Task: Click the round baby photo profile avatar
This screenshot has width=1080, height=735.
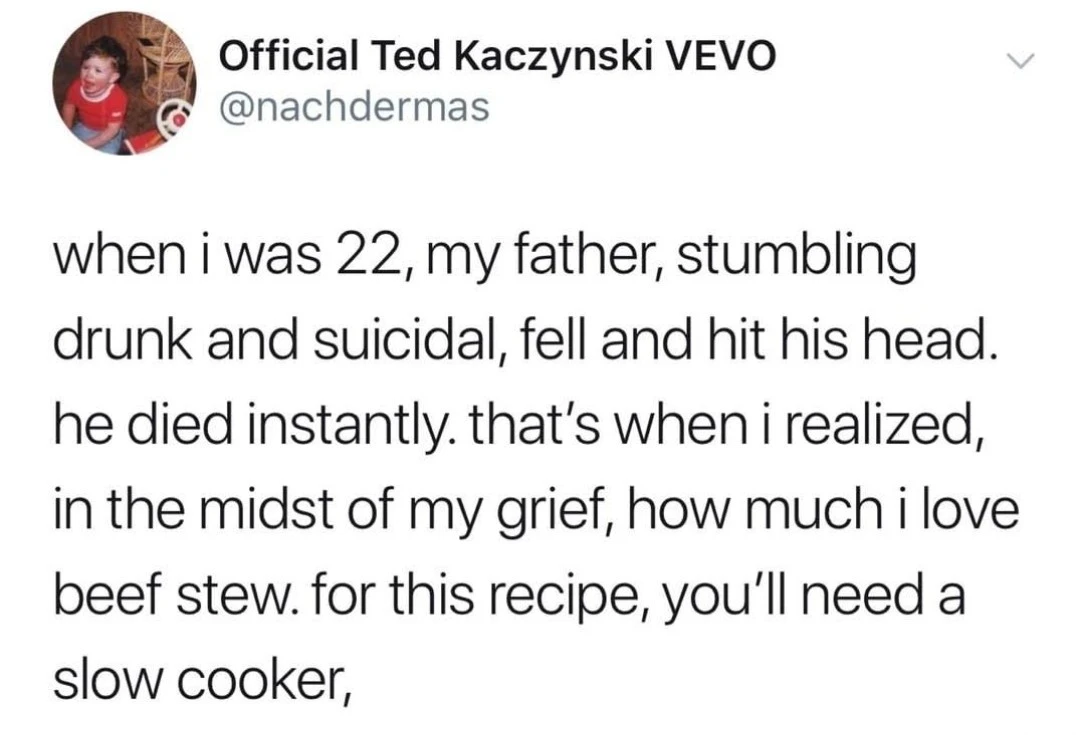Action: tap(125, 83)
